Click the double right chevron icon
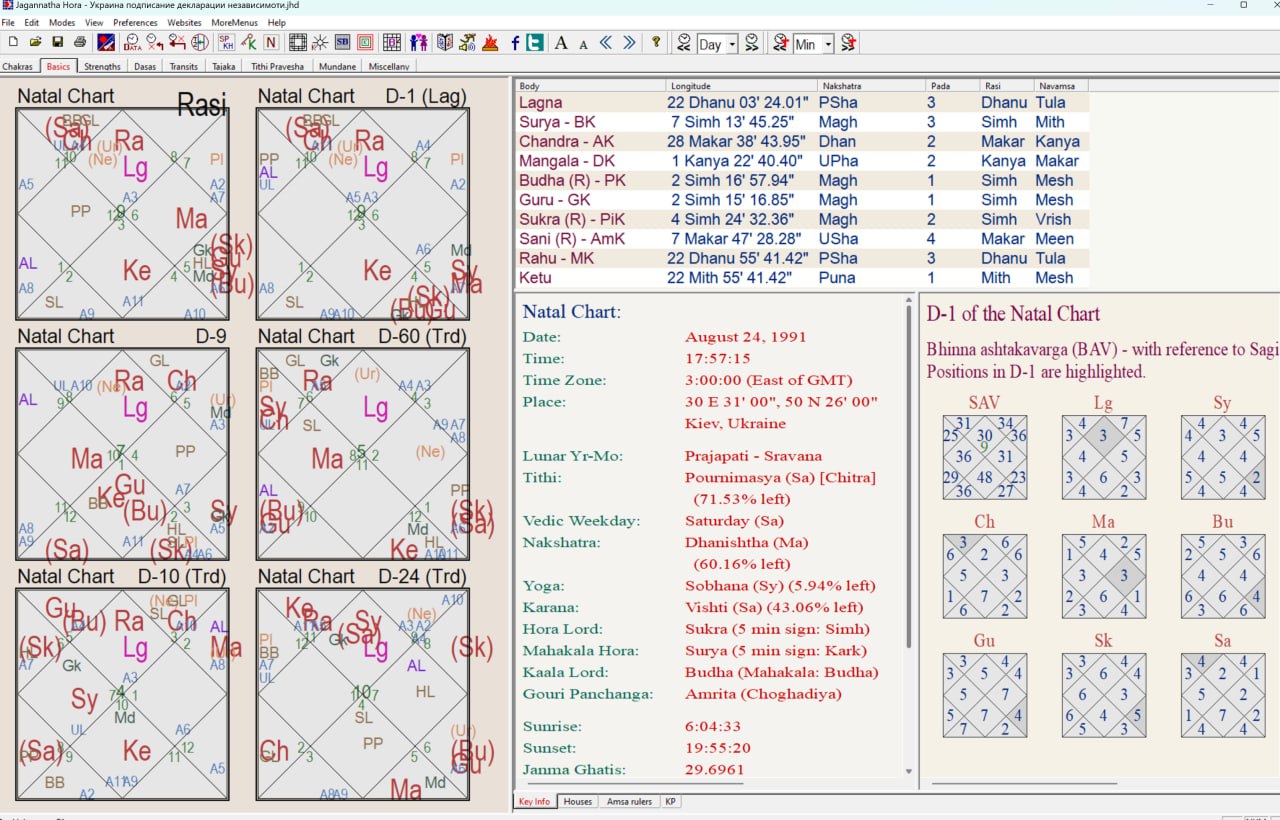This screenshot has width=1280, height=820. [x=629, y=43]
